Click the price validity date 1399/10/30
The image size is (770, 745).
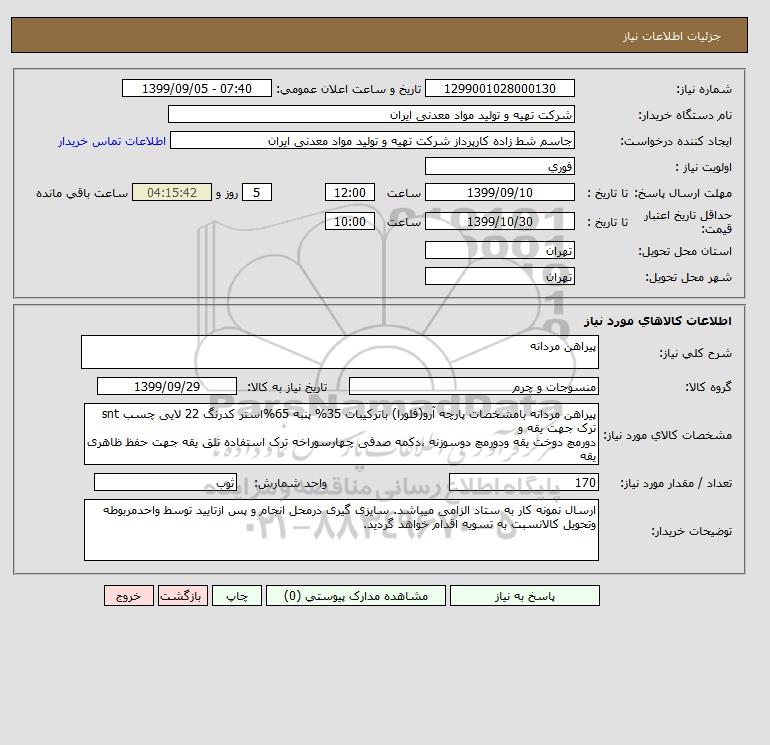pyautogui.click(x=499, y=221)
